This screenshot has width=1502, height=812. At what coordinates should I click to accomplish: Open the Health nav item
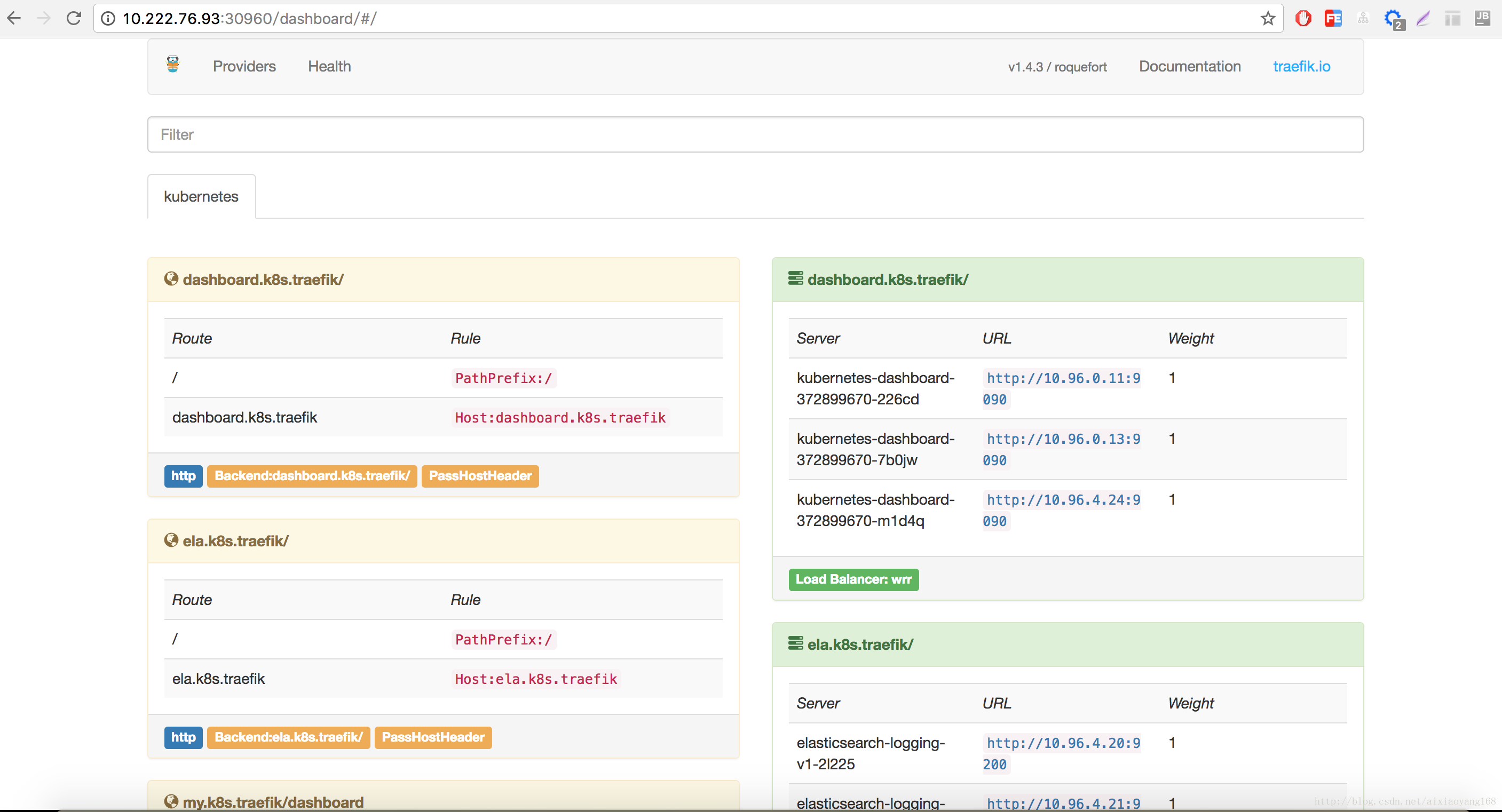click(x=329, y=67)
